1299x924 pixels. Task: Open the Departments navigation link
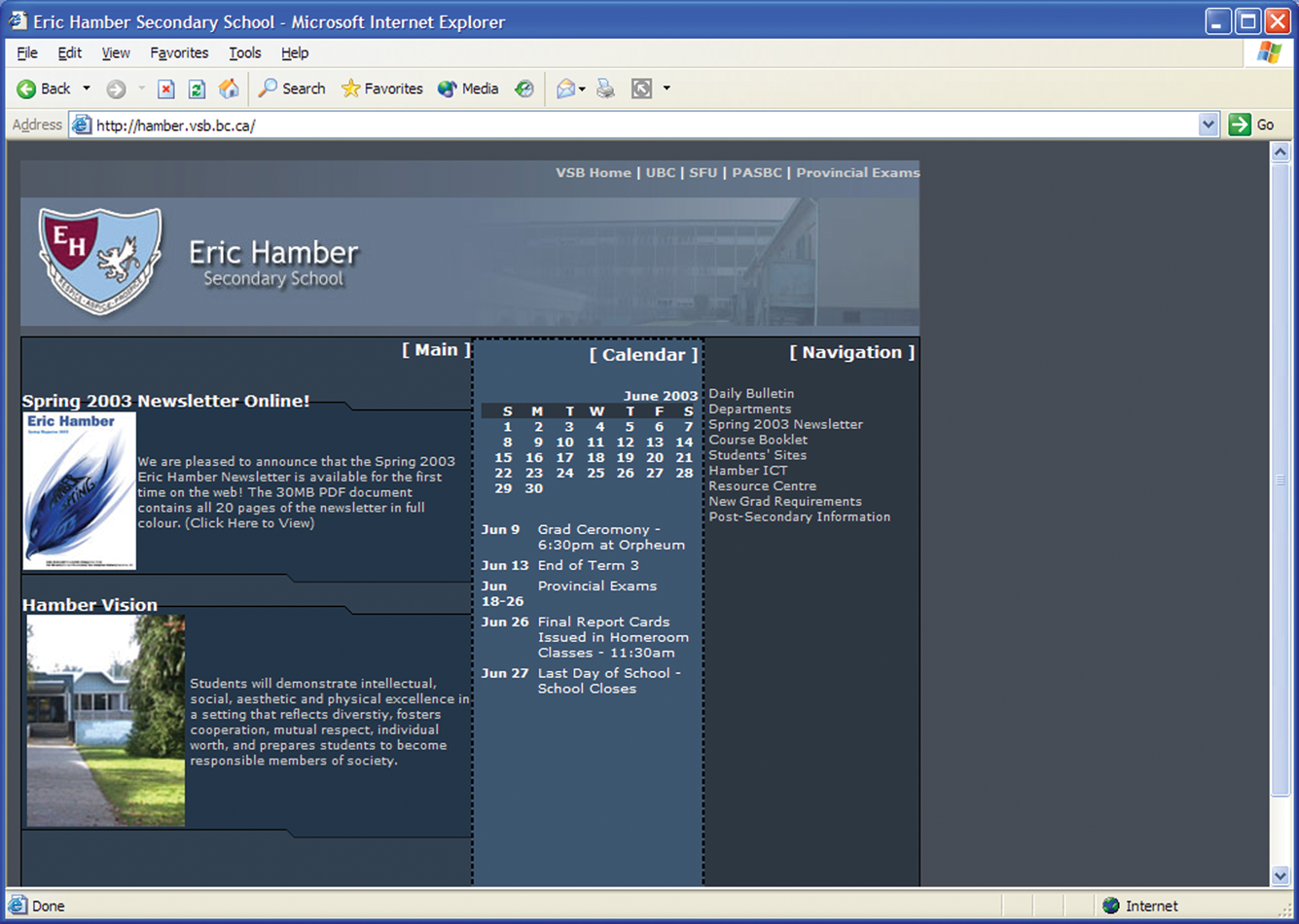(750, 409)
